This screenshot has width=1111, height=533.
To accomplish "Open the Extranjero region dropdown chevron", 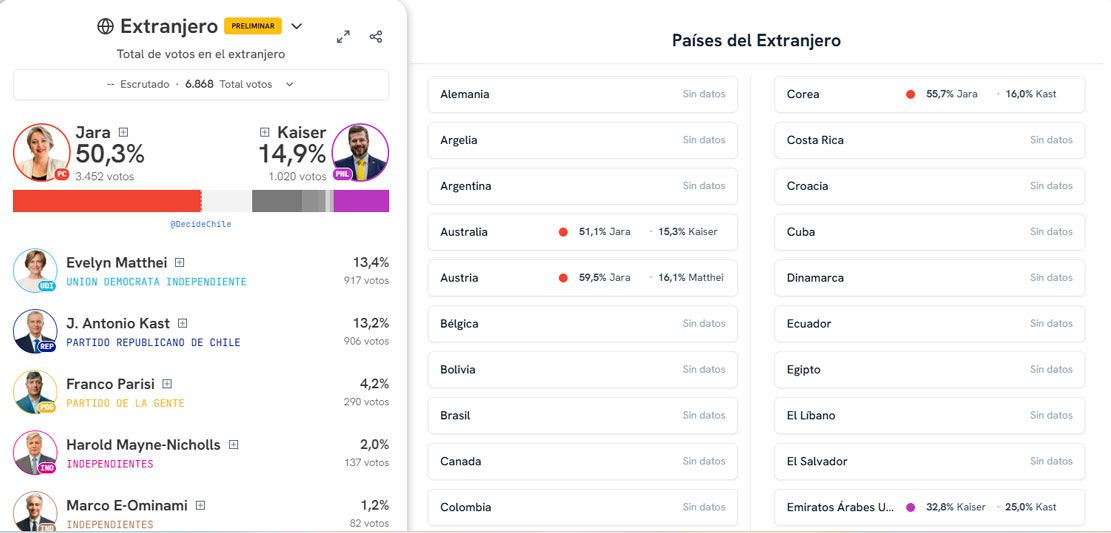I will pos(296,26).
